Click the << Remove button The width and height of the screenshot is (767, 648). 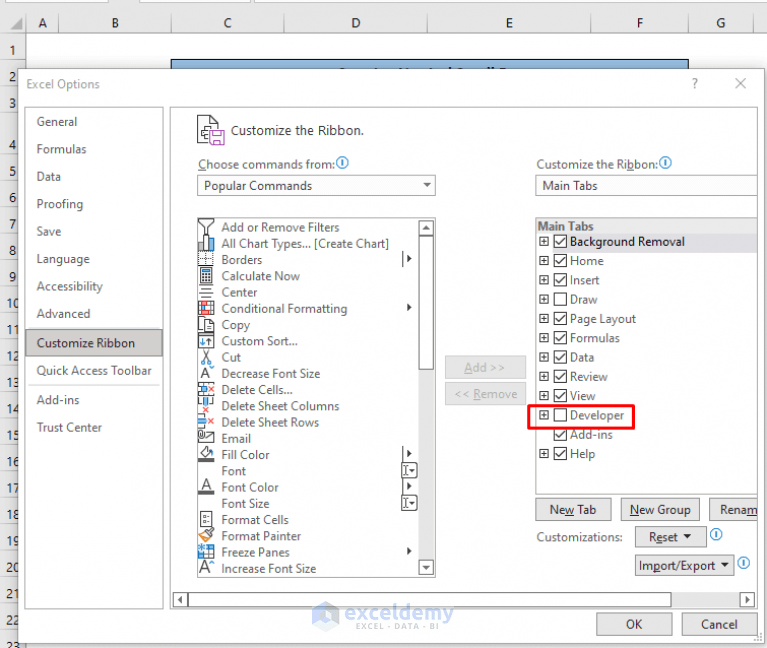(x=485, y=394)
